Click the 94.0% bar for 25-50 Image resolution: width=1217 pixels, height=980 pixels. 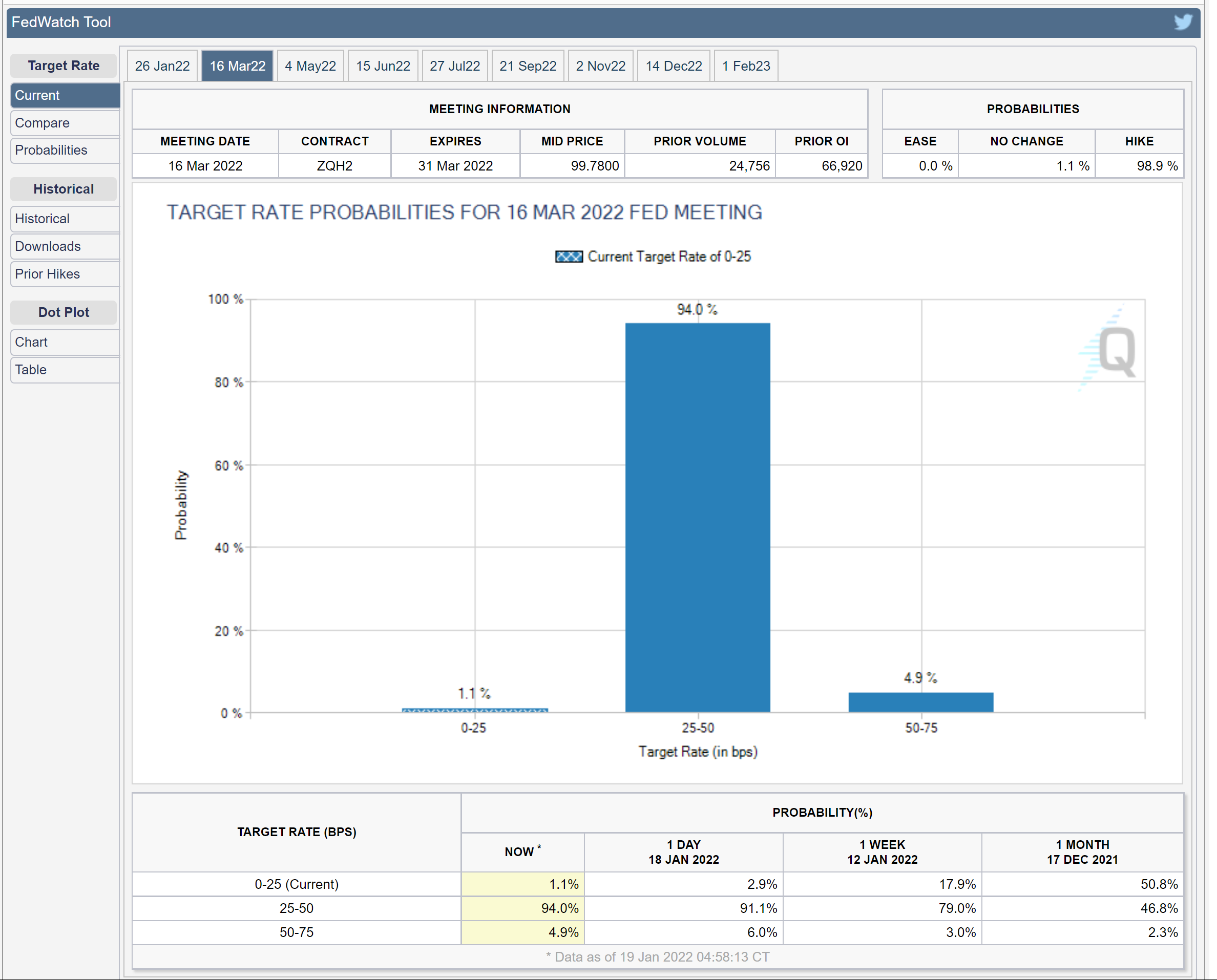(x=698, y=517)
